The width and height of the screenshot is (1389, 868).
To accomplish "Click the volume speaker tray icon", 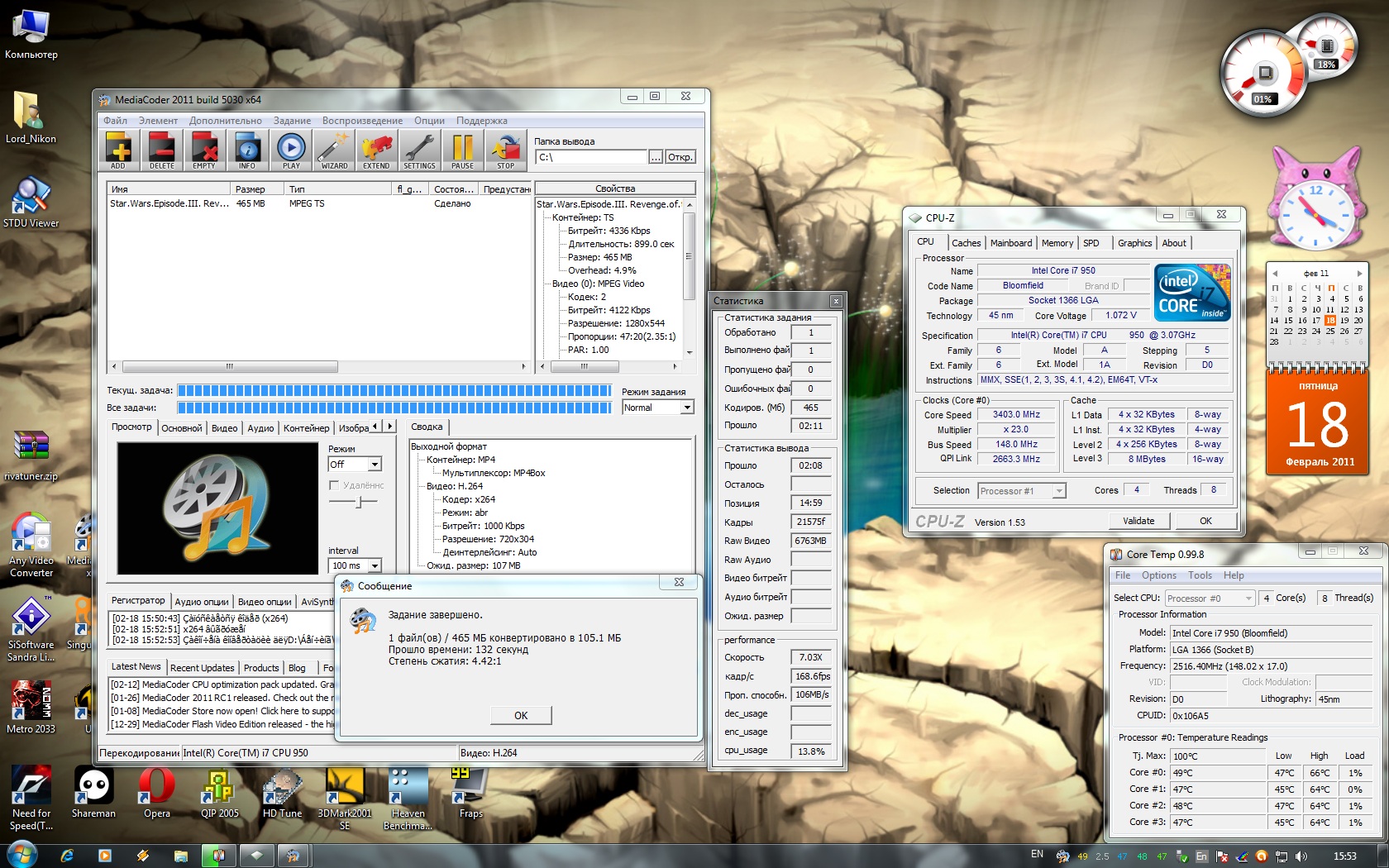I will click(1301, 856).
